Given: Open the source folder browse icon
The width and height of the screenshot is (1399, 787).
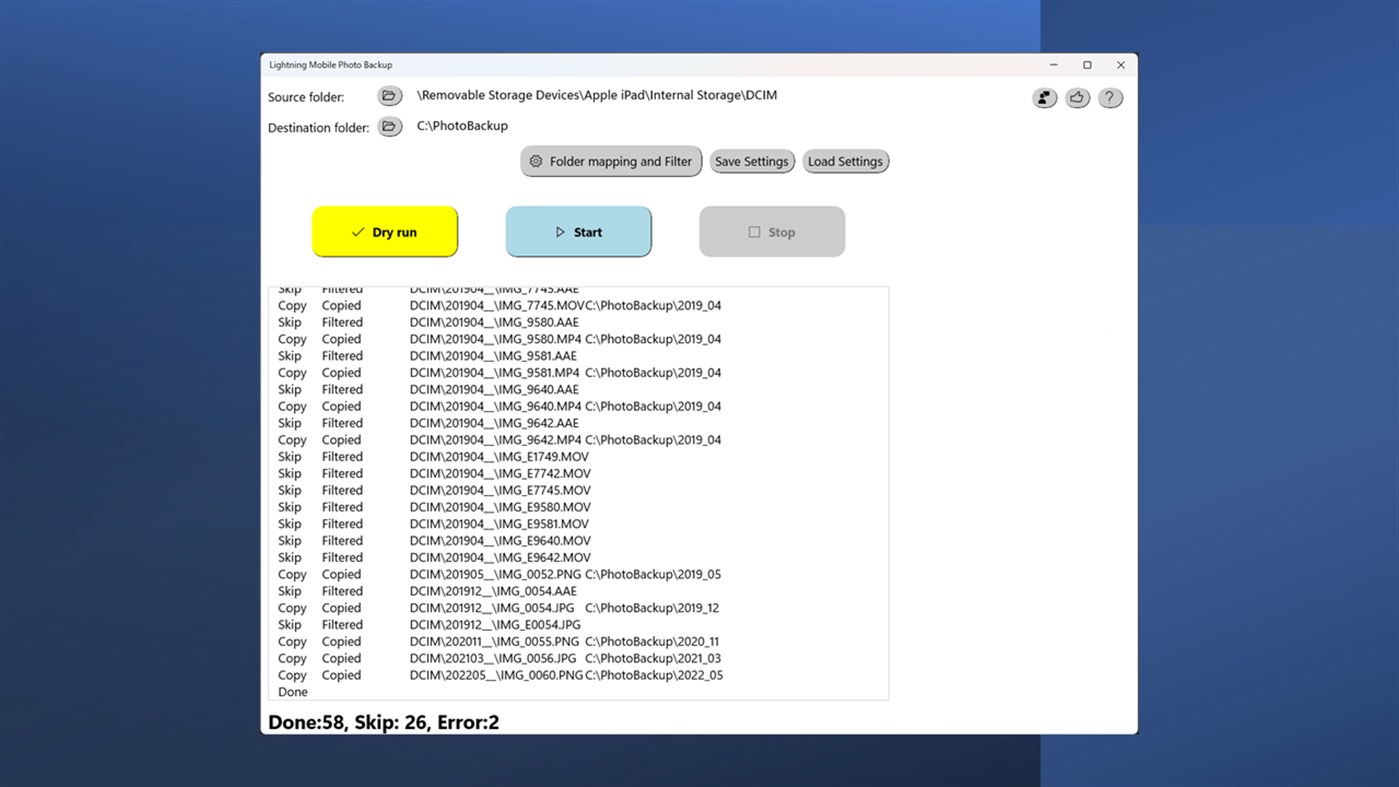Looking at the screenshot, I should [389, 96].
